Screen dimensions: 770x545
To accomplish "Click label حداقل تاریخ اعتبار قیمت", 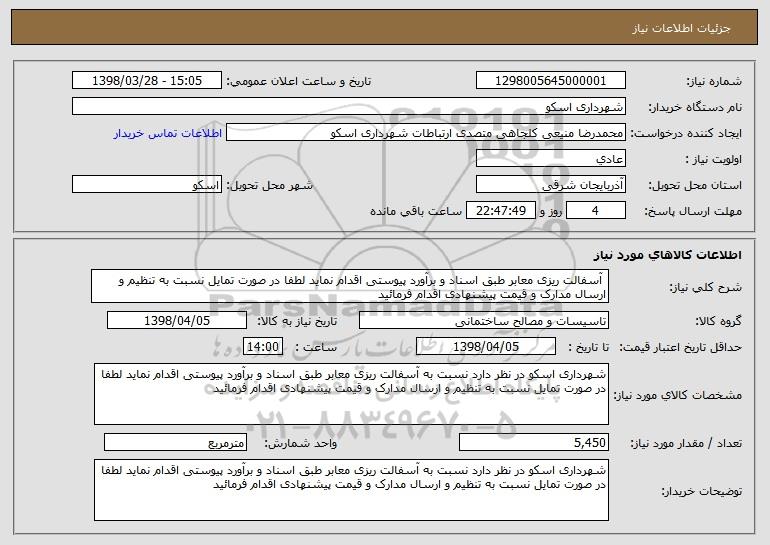I will tap(681, 348).
